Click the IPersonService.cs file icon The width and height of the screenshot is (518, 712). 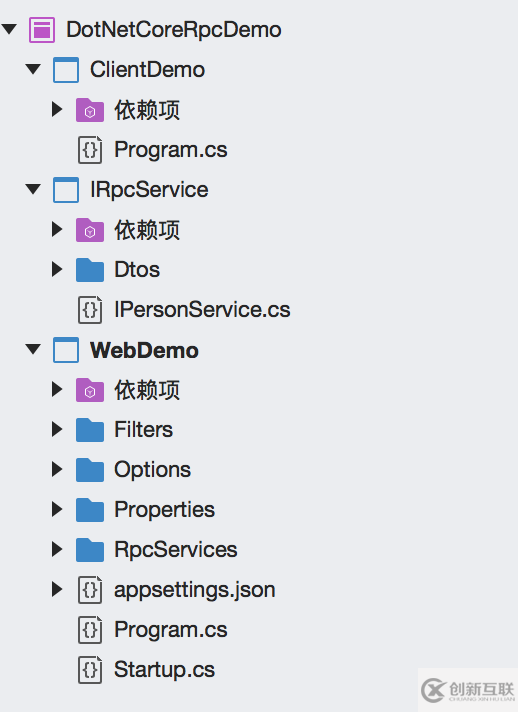tap(90, 310)
